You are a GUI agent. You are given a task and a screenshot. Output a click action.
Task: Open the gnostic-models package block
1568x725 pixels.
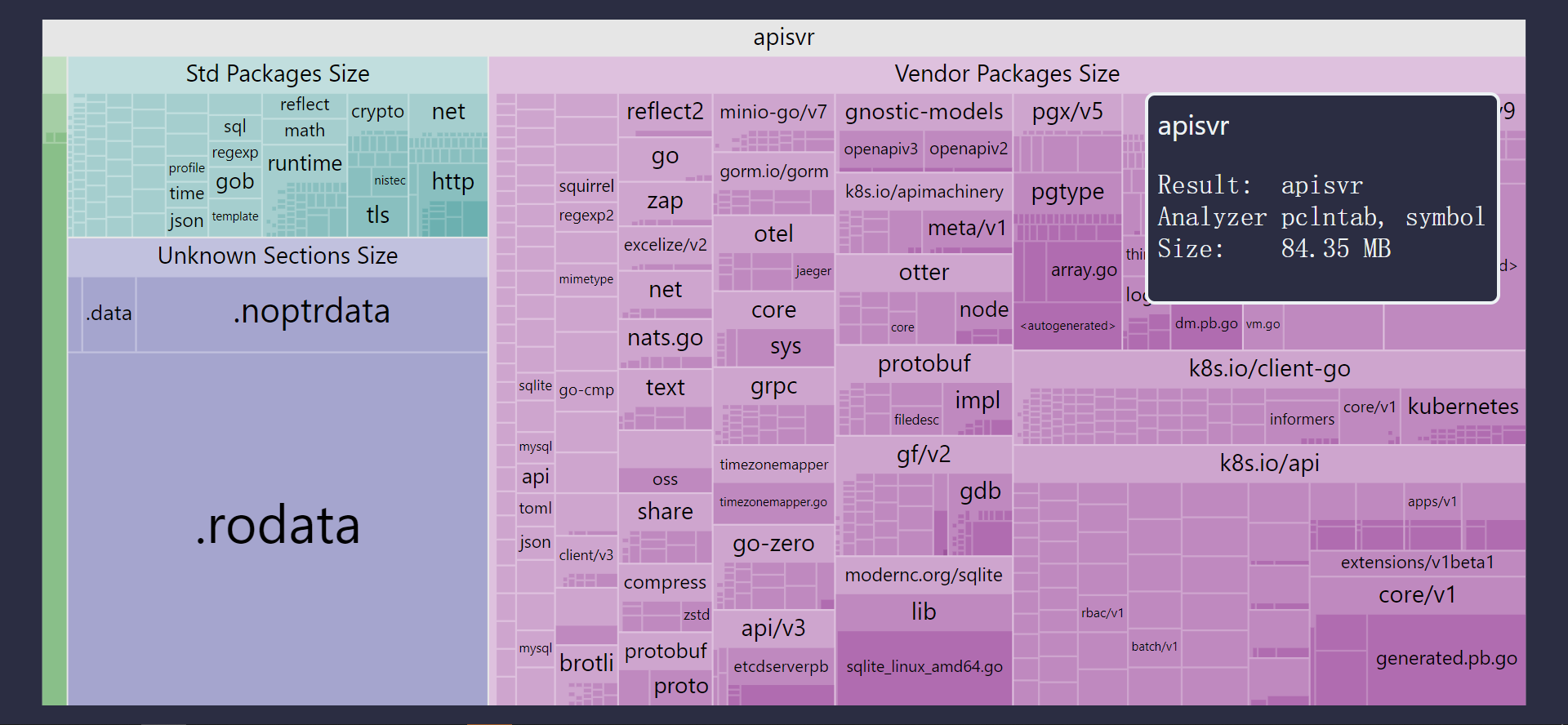coord(924,112)
